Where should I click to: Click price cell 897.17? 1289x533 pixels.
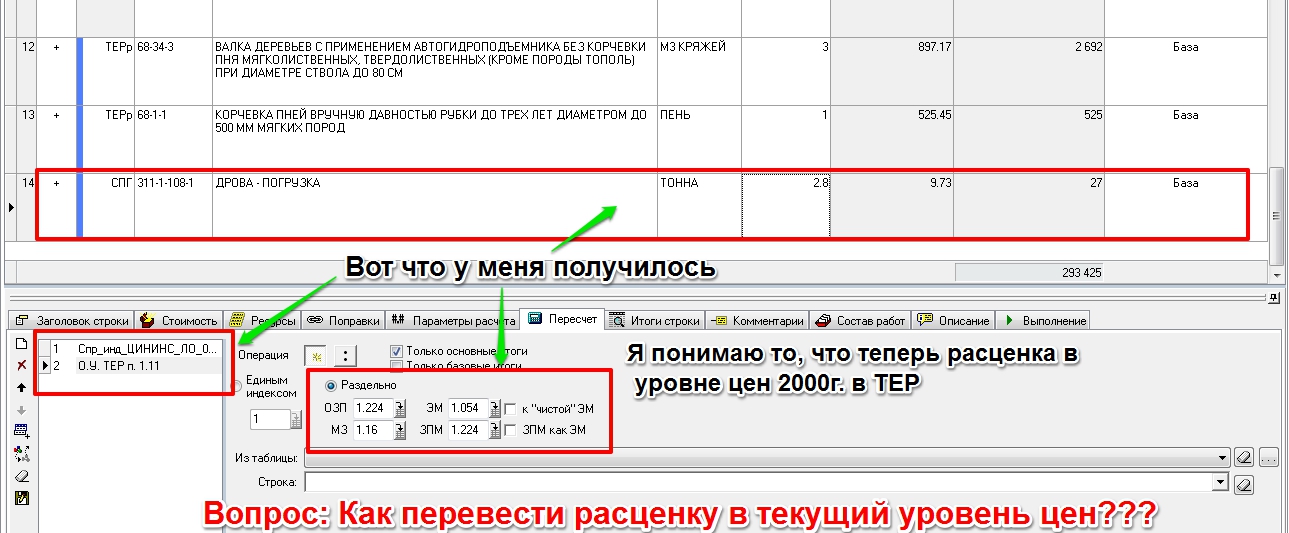(892, 70)
